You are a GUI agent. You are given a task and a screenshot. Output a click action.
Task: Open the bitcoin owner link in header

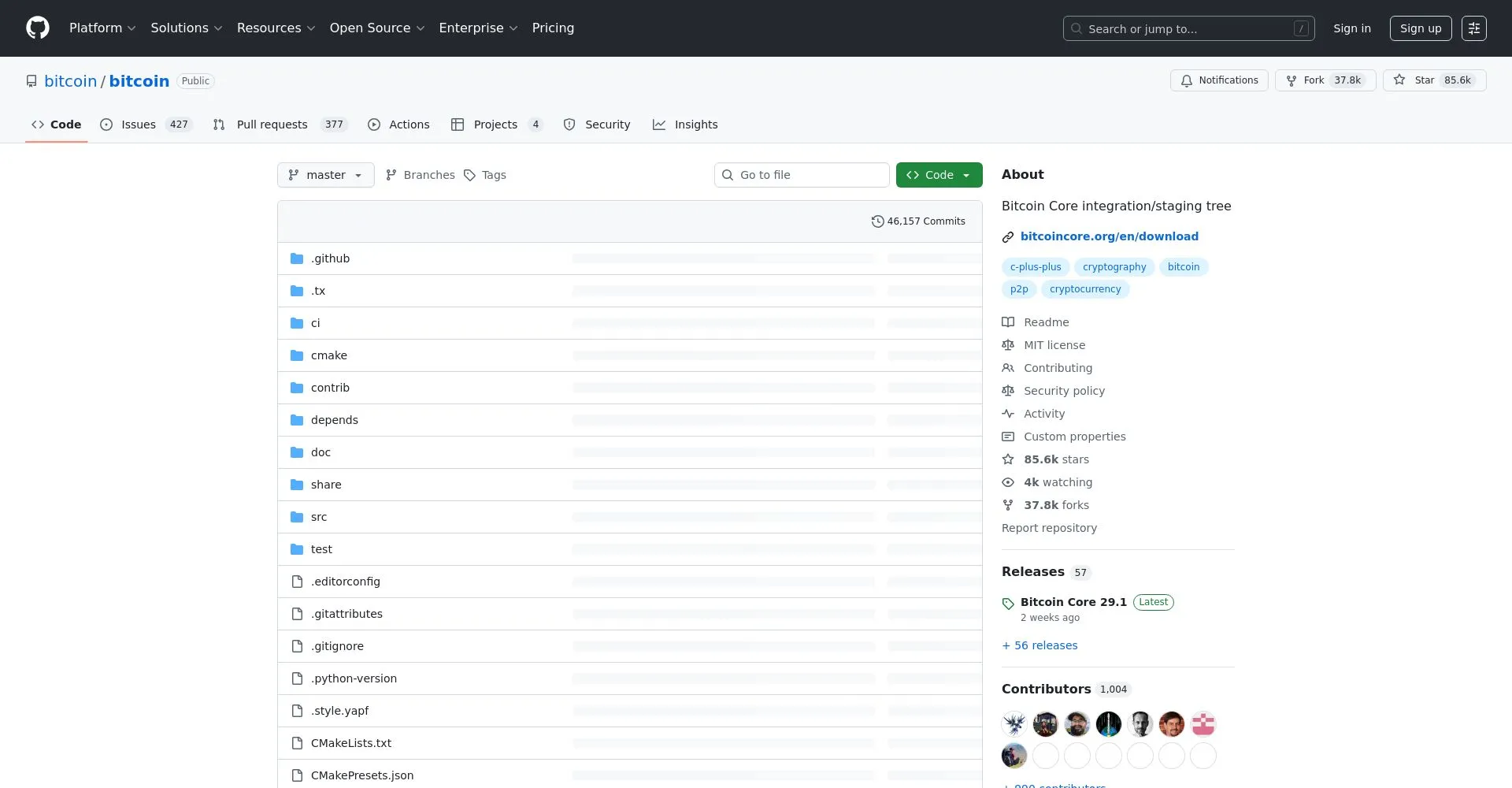point(70,81)
